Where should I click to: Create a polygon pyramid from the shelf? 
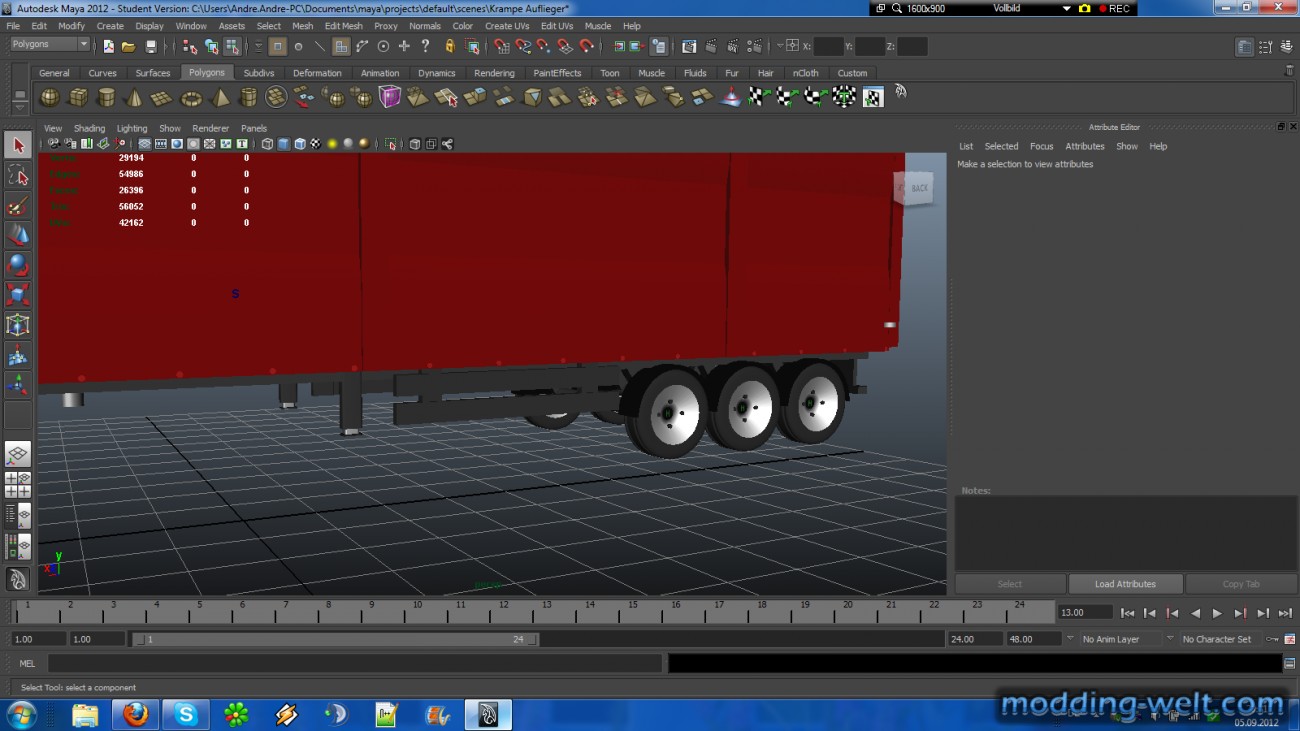click(x=220, y=97)
